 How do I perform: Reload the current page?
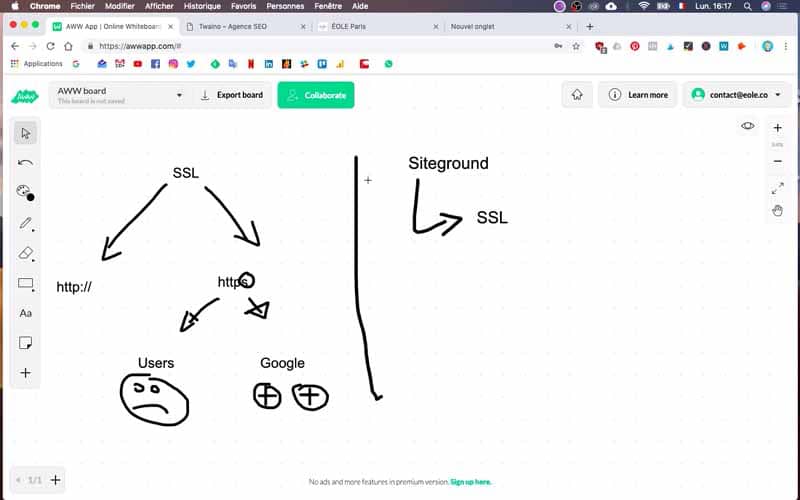(50, 46)
